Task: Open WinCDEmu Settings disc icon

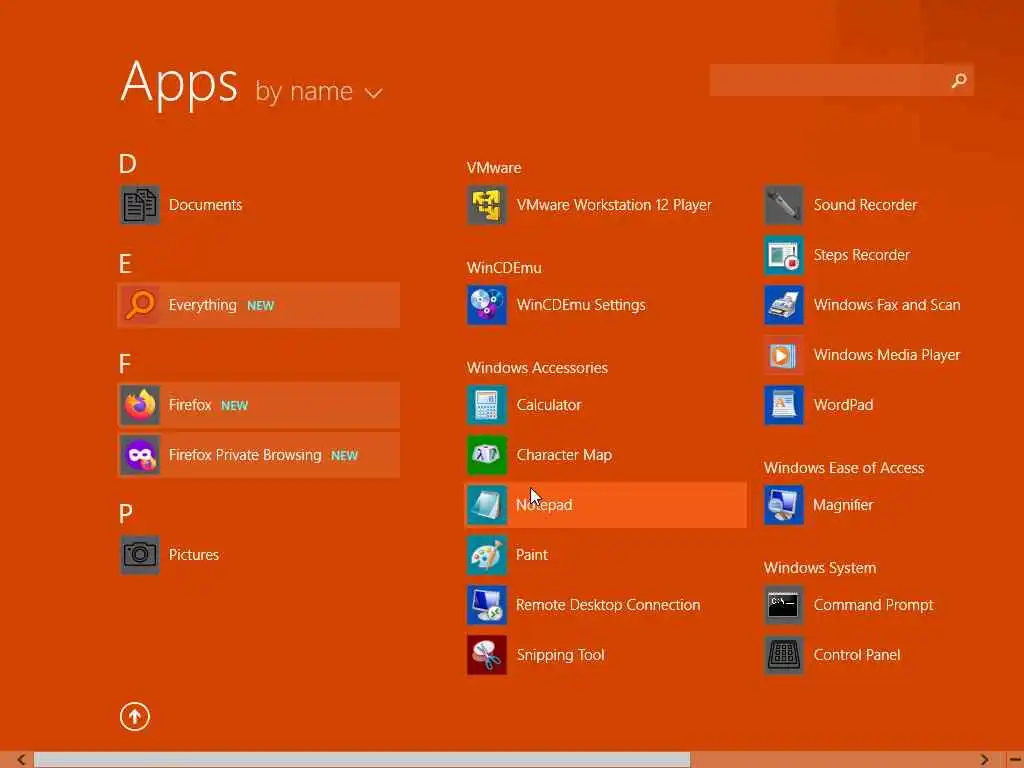Action: (x=487, y=305)
